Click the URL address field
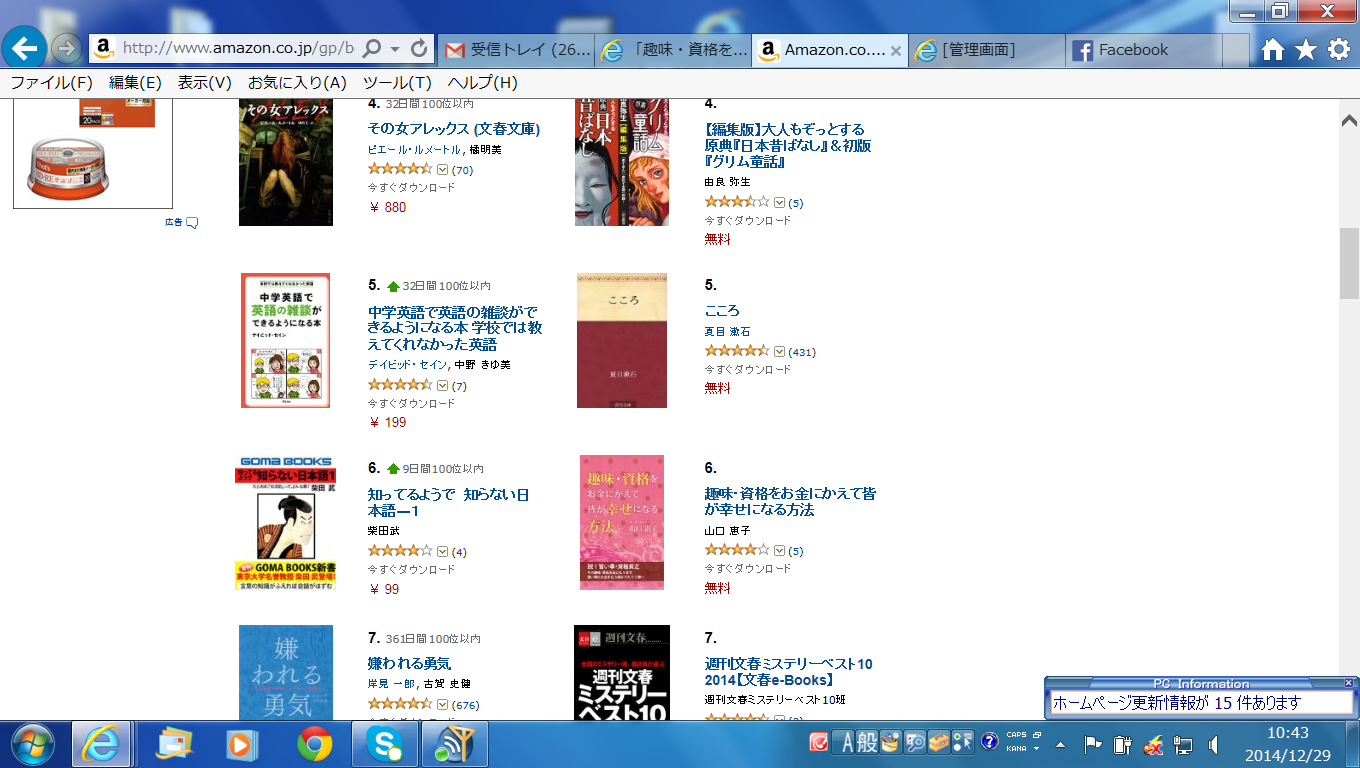The height and width of the screenshot is (768, 1360). point(238,49)
